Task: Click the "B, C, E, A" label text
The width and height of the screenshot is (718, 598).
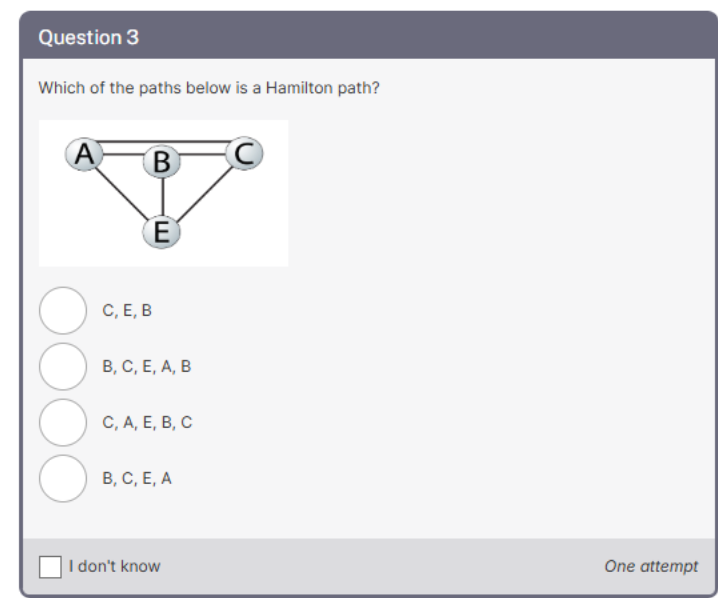Action: tap(137, 478)
